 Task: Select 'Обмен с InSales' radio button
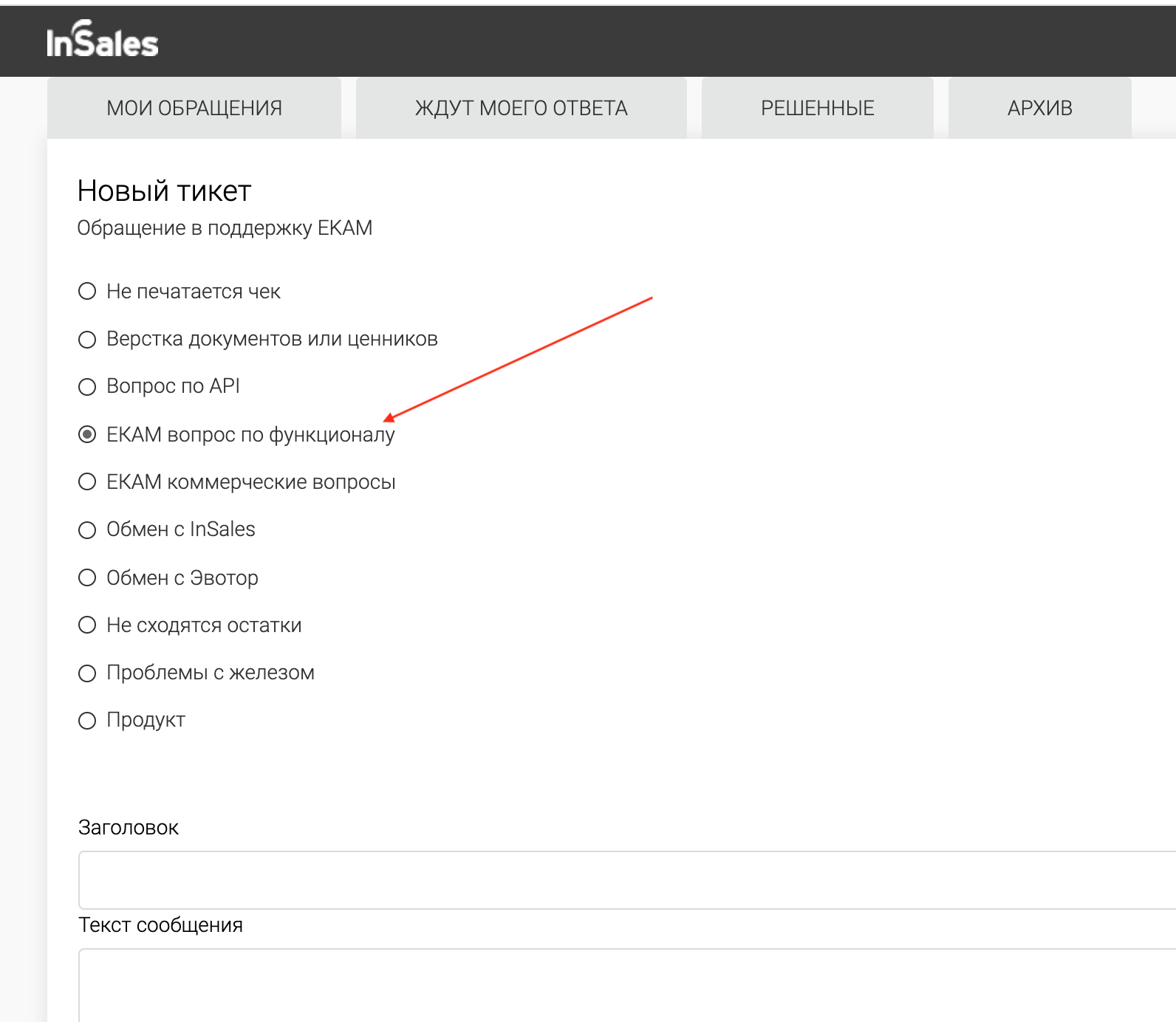(87, 529)
